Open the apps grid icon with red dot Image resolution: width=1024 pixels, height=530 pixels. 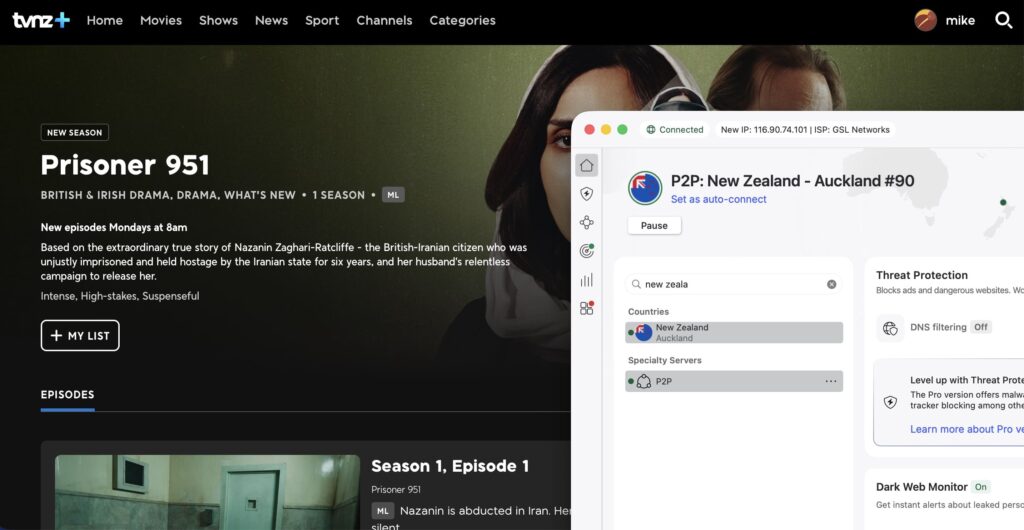[586, 308]
